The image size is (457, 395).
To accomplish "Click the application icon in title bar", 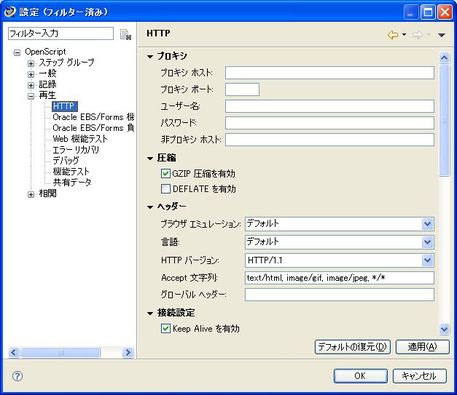I will coord(10,12).
